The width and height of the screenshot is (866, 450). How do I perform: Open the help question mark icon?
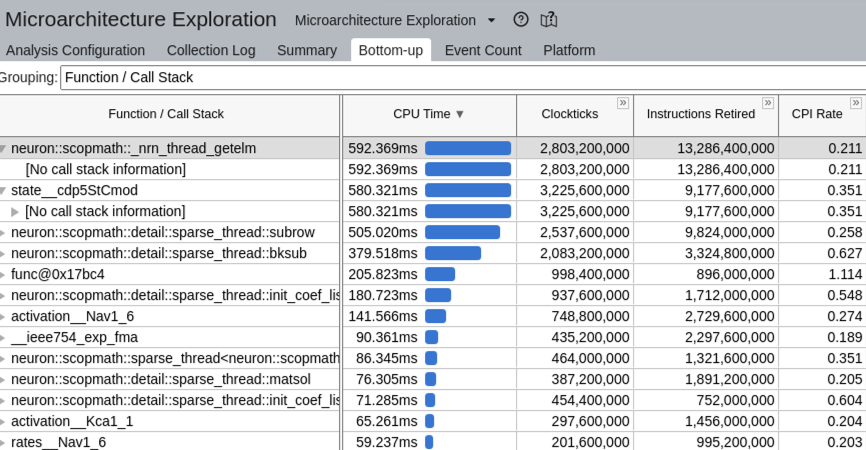click(x=520, y=20)
